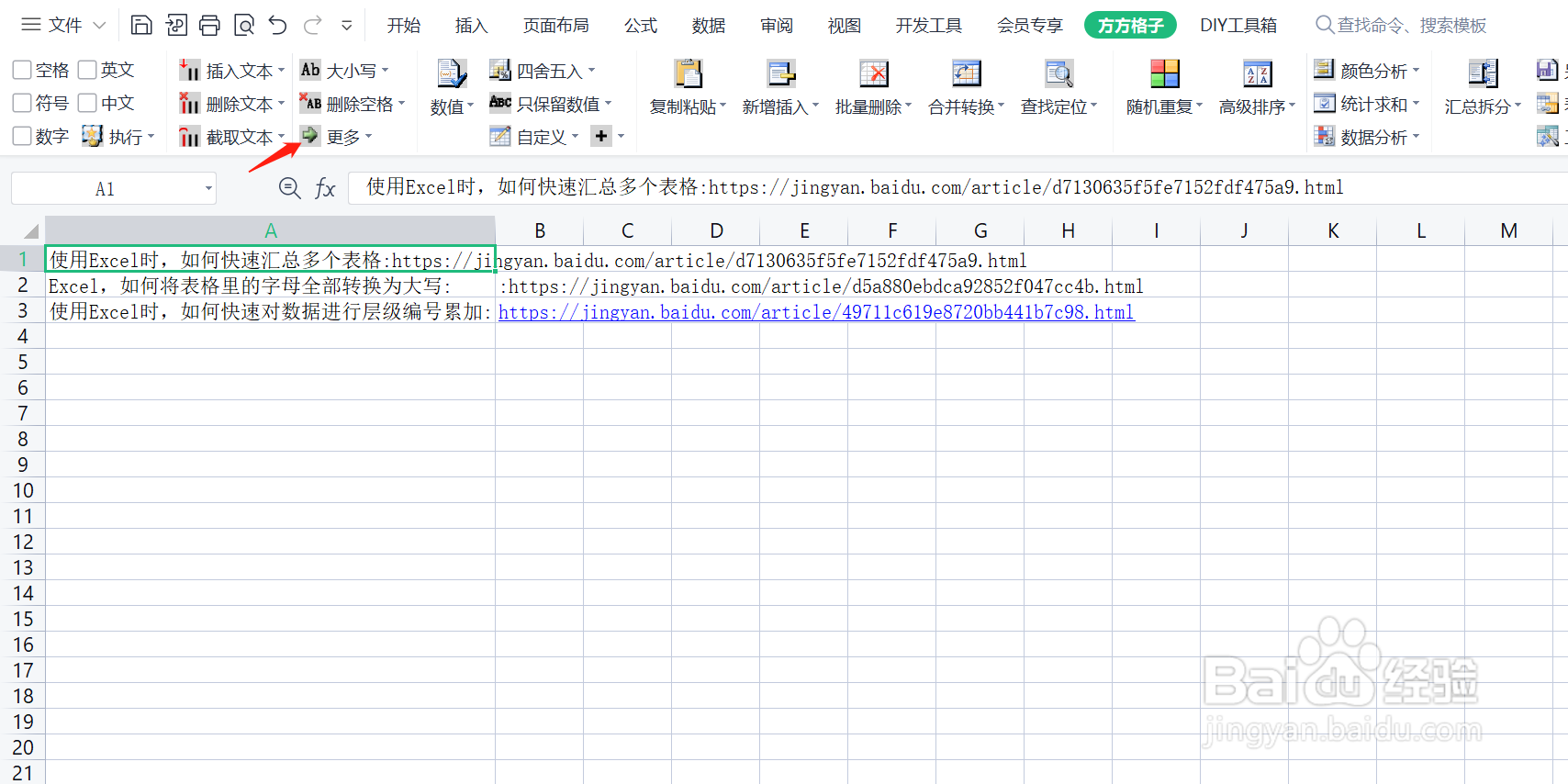Click the 汇总拆分 icon
The image size is (1568, 784).
click(1483, 73)
